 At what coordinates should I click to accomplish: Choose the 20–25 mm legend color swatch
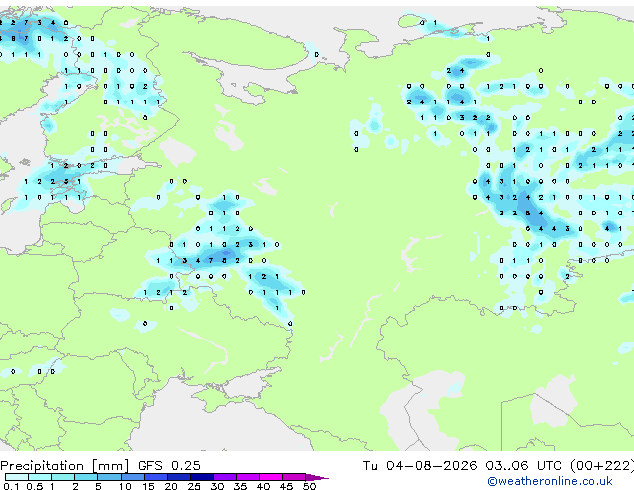click(179, 477)
